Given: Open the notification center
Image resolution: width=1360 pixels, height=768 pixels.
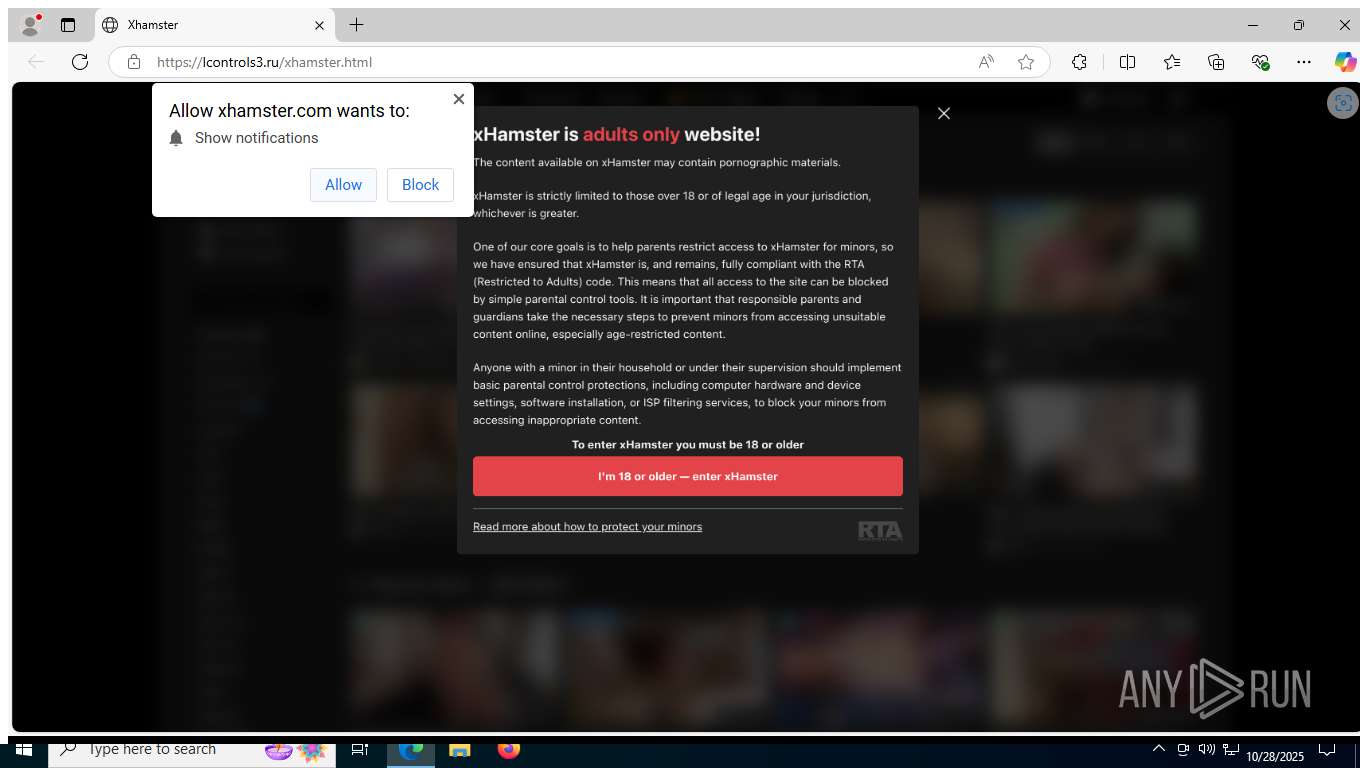Looking at the screenshot, I should coord(1327,749).
